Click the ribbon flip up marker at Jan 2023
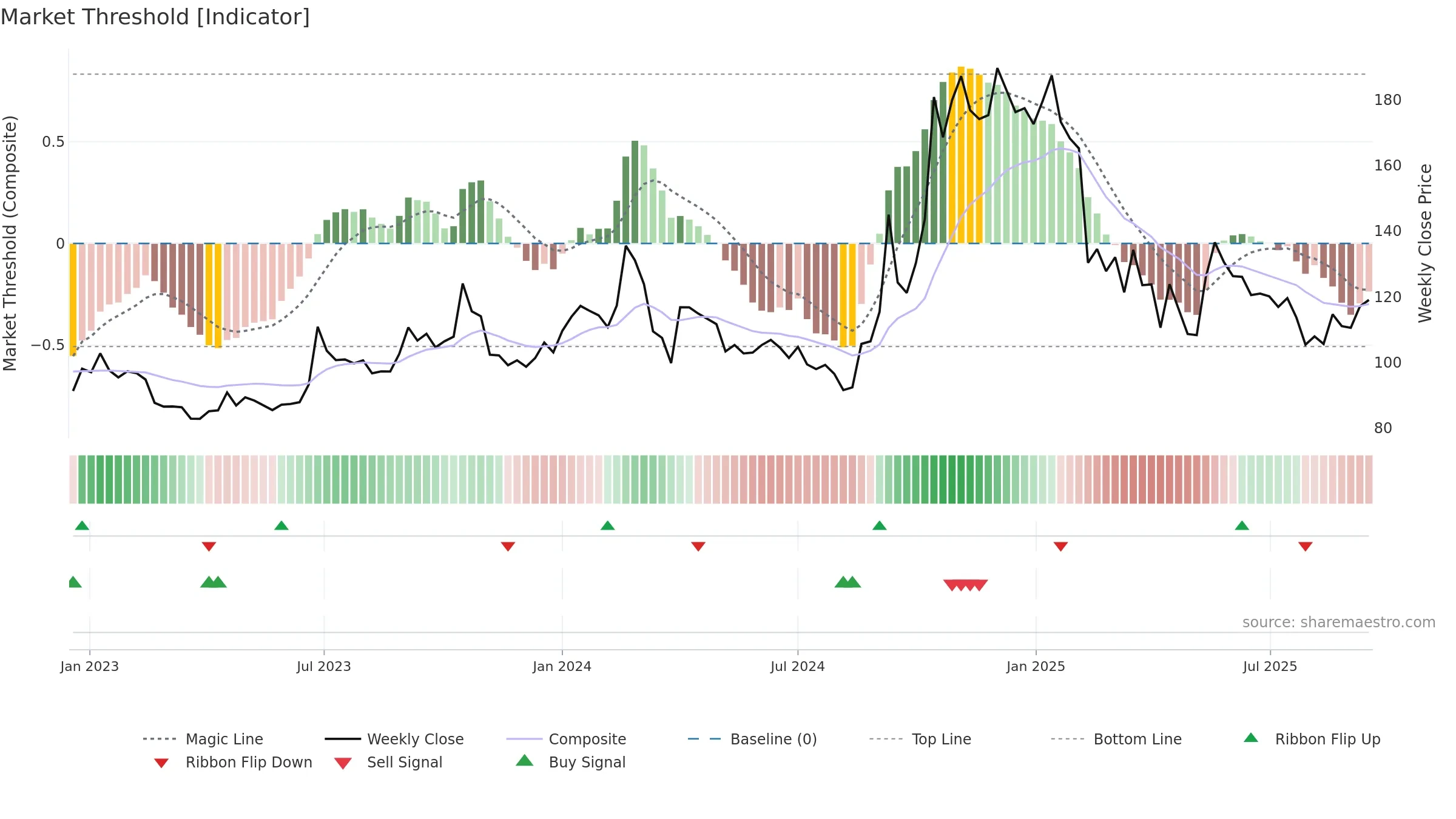1456x819 pixels. coord(82,525)
